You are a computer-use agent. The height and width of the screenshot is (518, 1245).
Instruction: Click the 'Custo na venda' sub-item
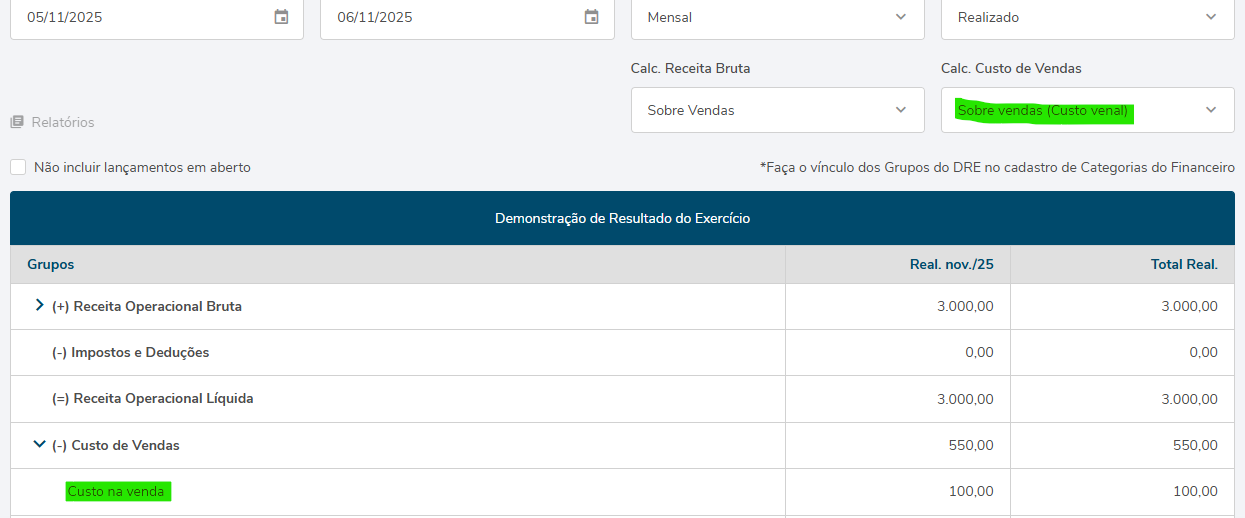click(116, 491)
